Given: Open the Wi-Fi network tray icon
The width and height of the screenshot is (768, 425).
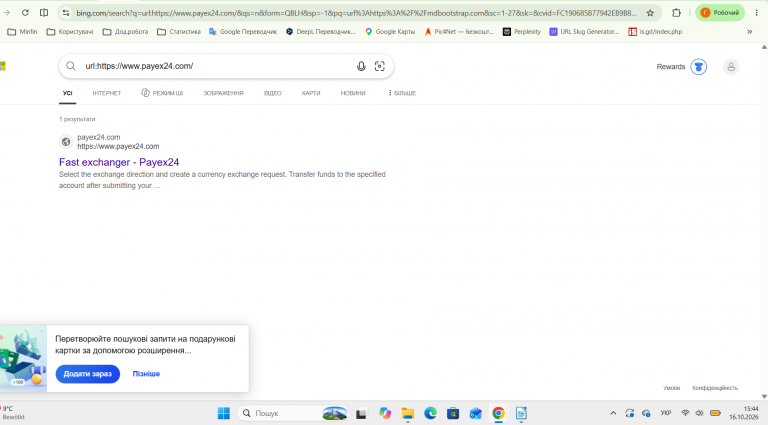Looking at the screenshot, I should 685,413.
